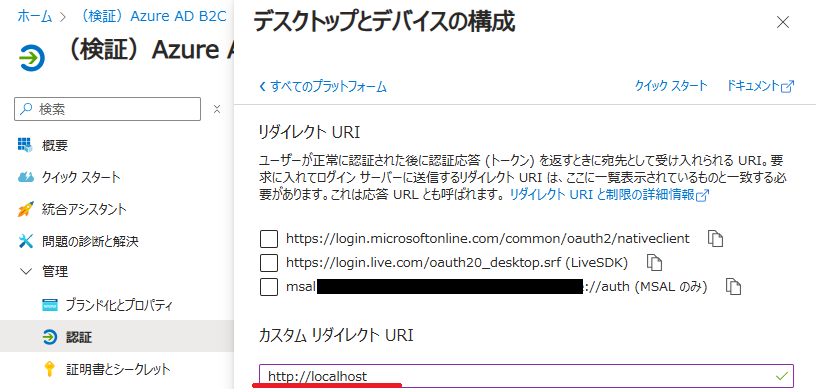Click the カスタム リダイレクト URI heading
This screenshot has width=816, height=389.
click(x=336, y=336)
